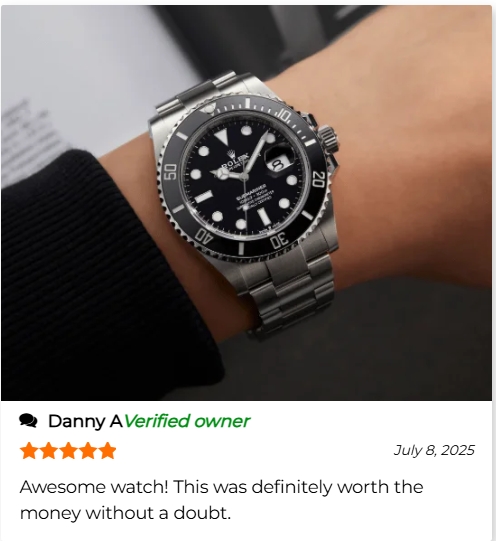Click the date window showing 8 on the watch

pyautogui.click(x=278, y=165)
